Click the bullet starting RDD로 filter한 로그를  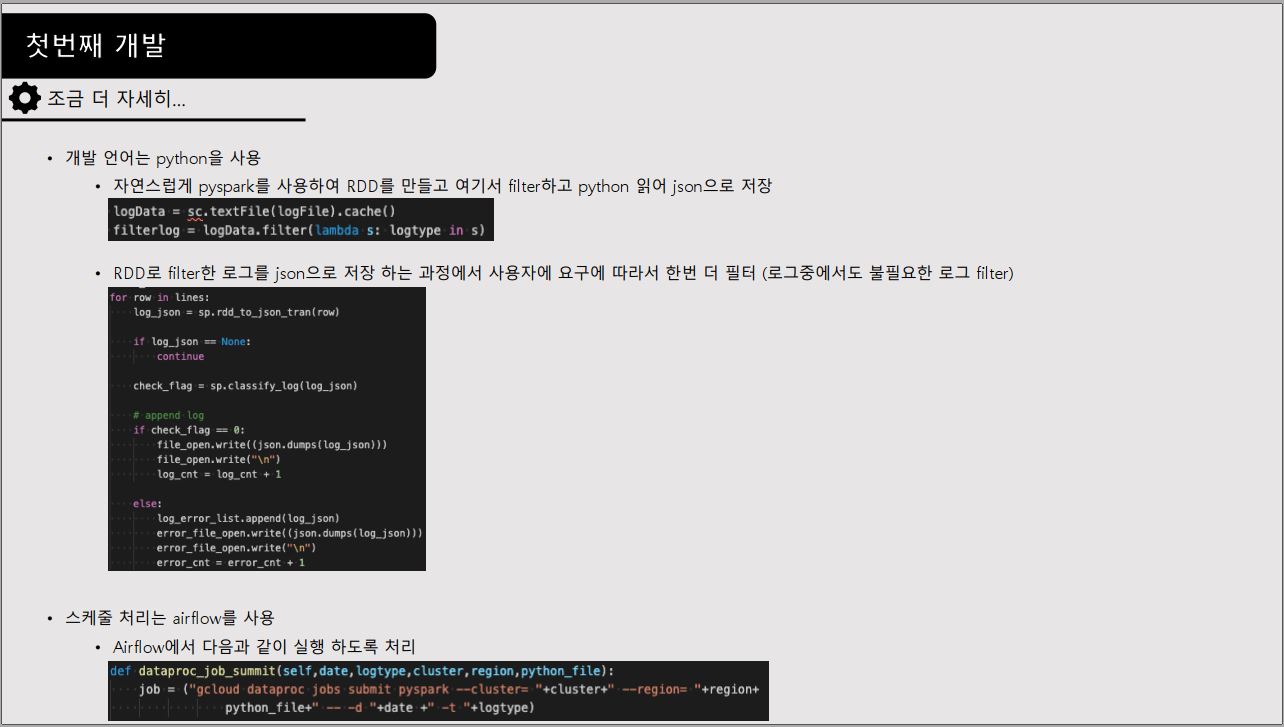563,273
